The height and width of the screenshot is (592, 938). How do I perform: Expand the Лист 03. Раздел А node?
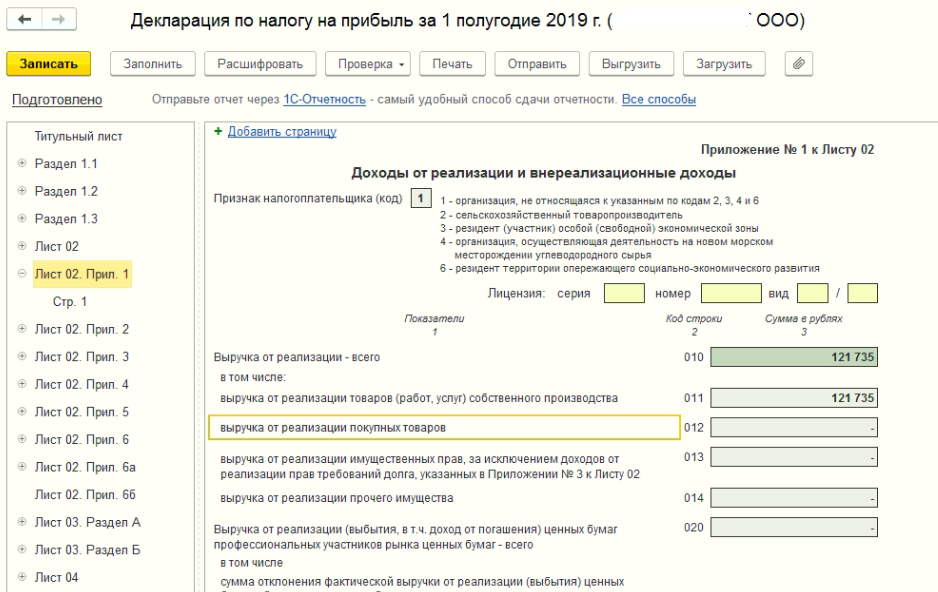(22, 522)
